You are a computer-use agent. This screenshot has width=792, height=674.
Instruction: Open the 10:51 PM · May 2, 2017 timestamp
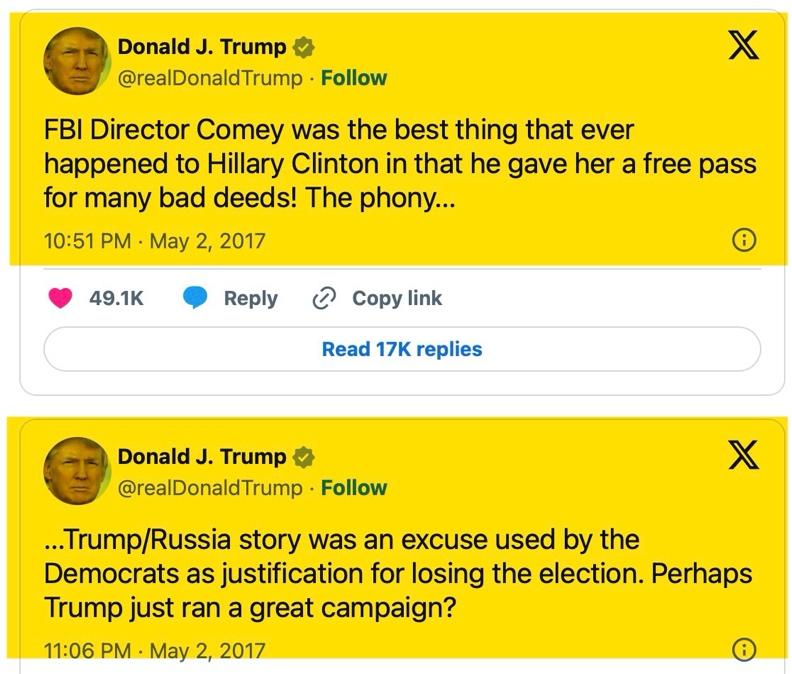click(x=155, y=241)
